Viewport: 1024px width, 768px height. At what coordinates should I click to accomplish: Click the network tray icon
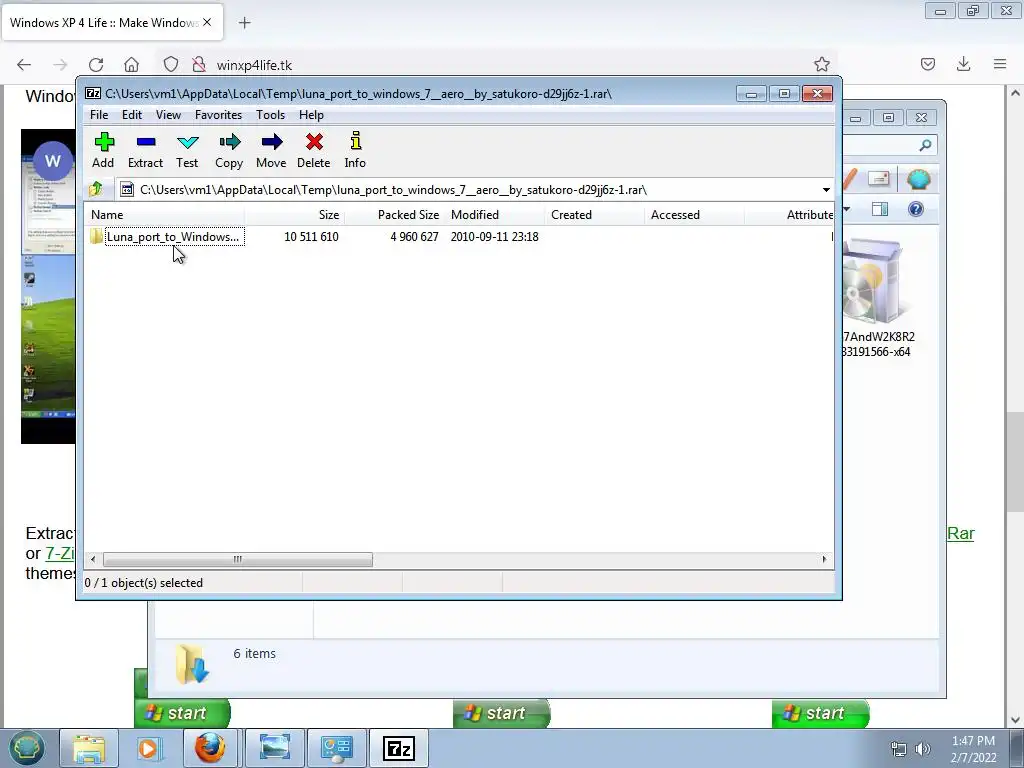tap(899, 749)
